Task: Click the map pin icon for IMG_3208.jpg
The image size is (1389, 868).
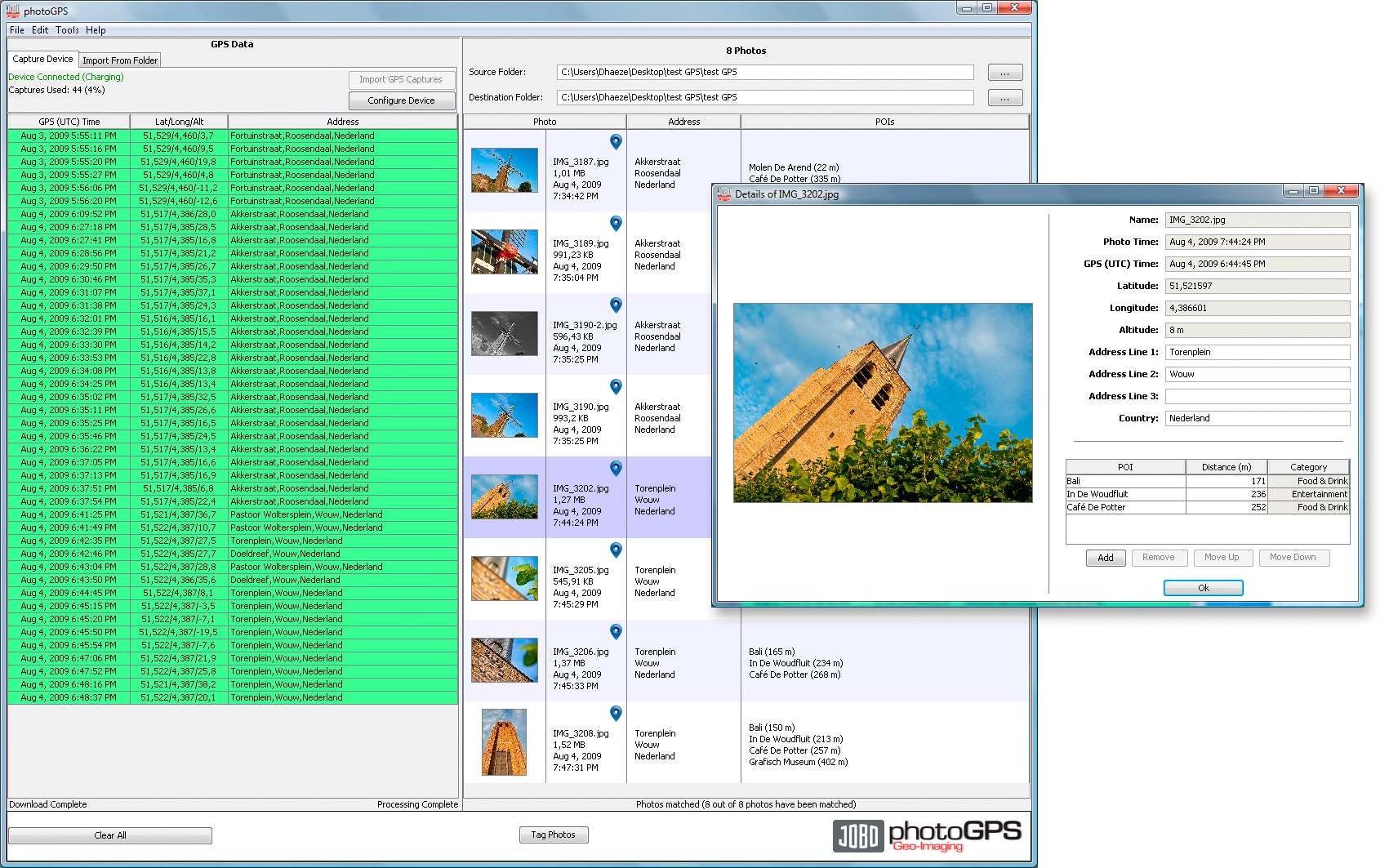Action: (x=616, y=714)
